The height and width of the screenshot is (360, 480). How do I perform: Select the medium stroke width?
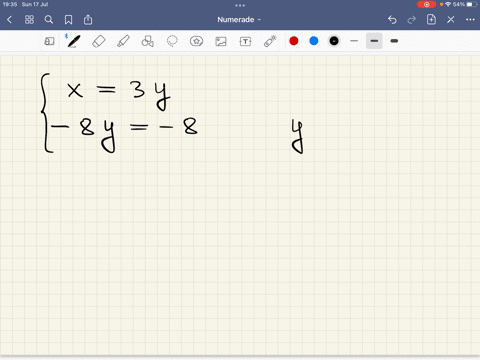[x=374, y=41]
